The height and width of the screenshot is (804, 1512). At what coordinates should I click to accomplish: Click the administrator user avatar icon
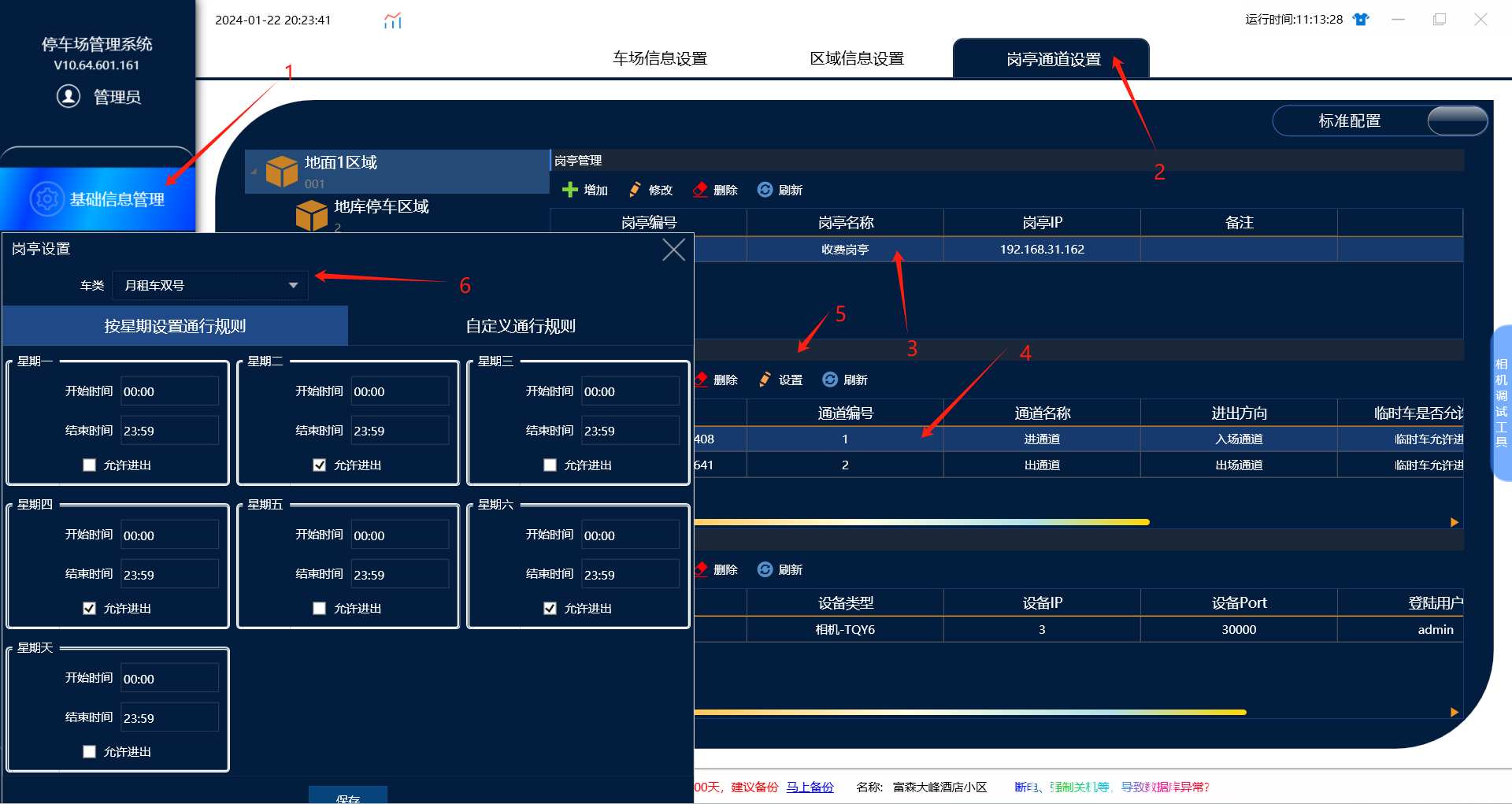(69, 96)
